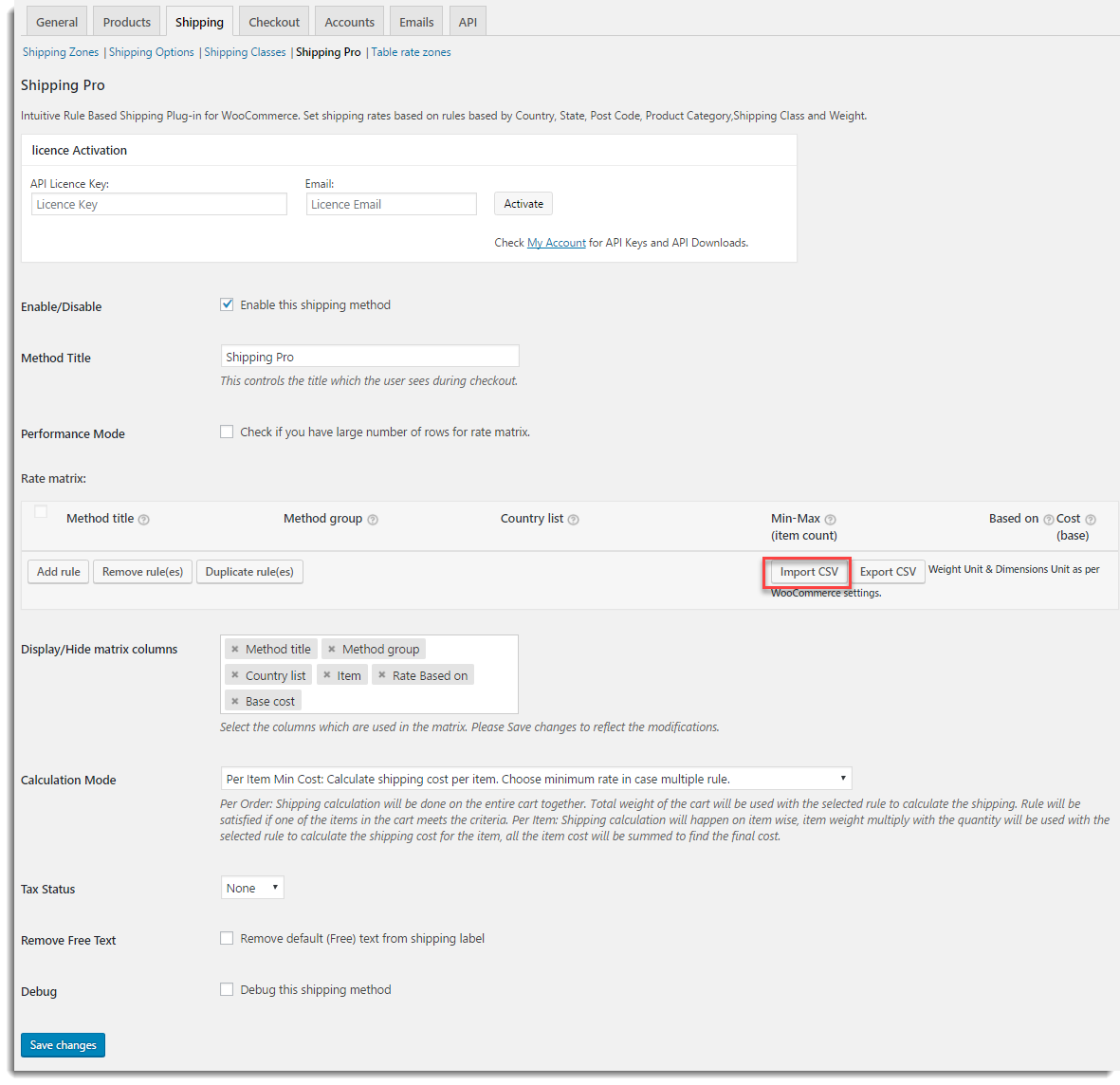Click the Activate licence button
This screenshot has width=1120, height=1085.
coord(523,204)
